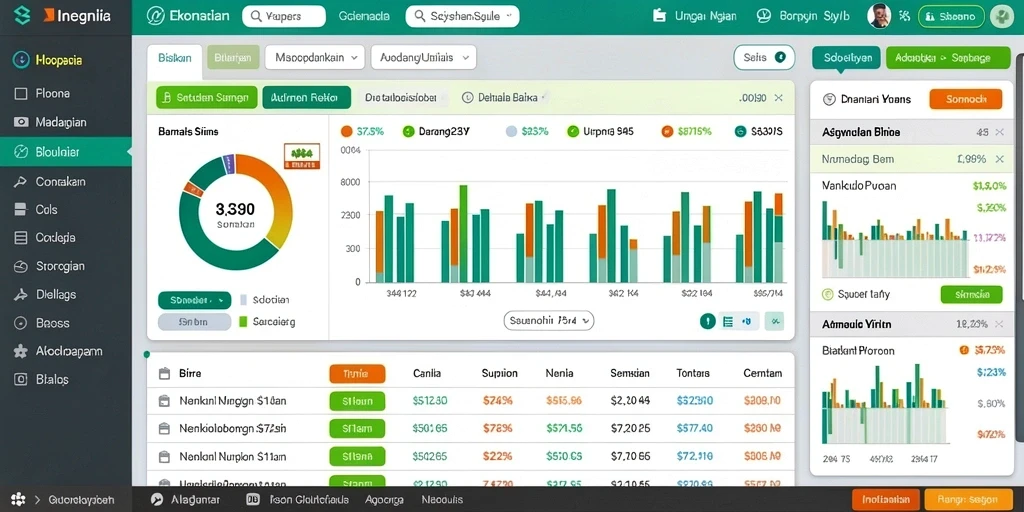Click the Borpyn Syib chat icon
The height and width of the screenshot is (512, 1024).
(x=763, y=16)
